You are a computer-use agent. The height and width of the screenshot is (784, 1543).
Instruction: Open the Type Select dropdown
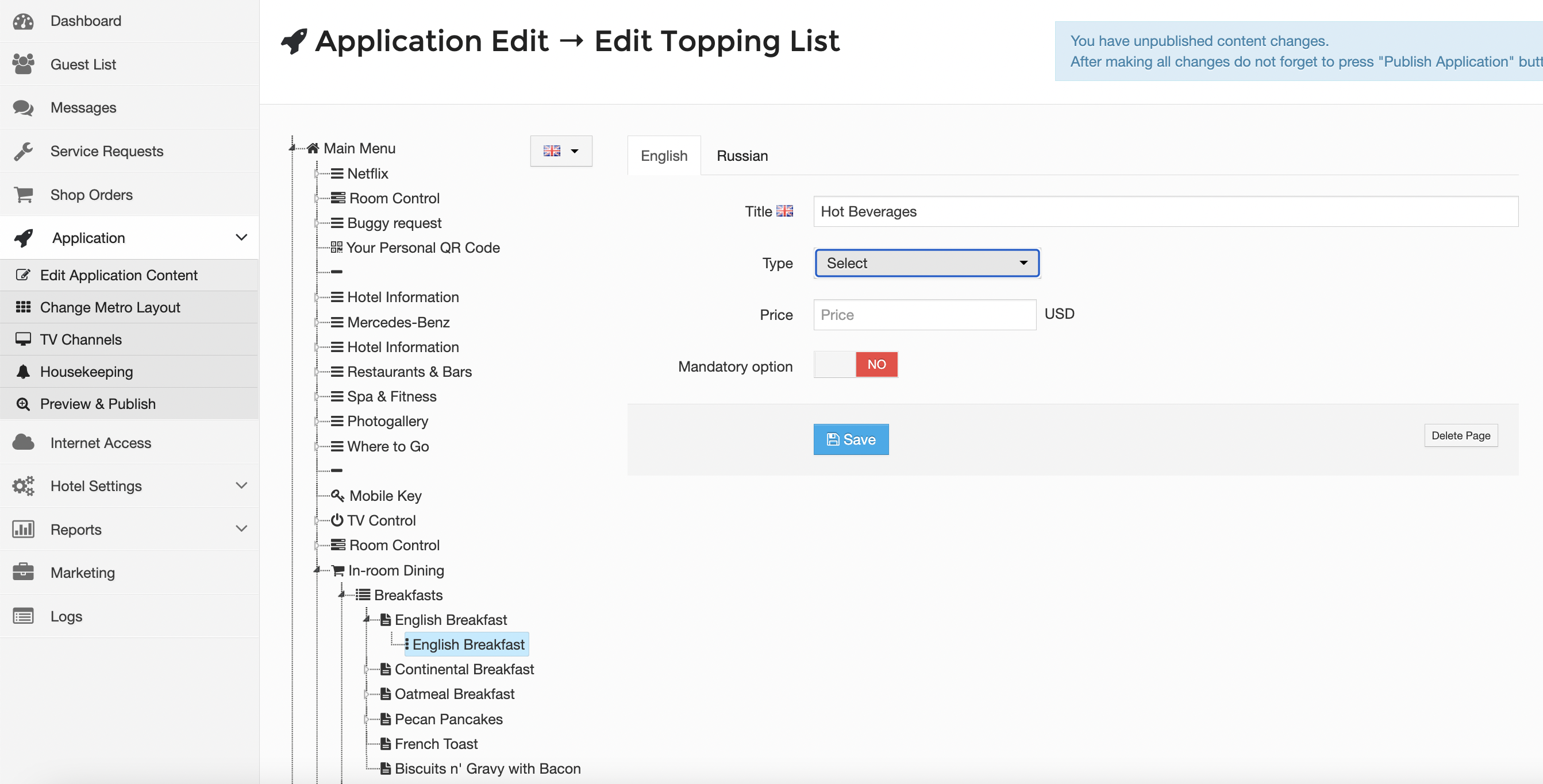pyautogui.click(x=926, y=263)
